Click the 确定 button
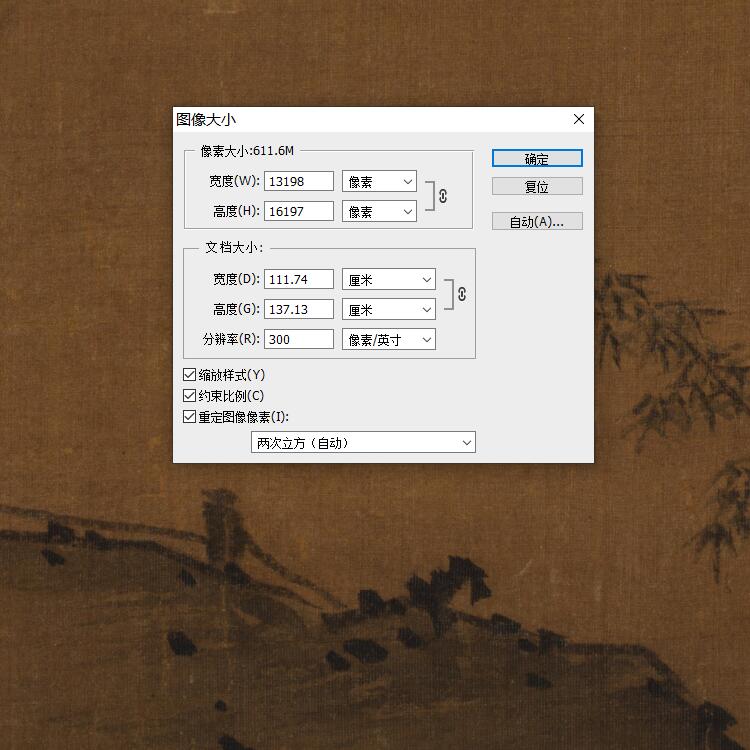 537,158
